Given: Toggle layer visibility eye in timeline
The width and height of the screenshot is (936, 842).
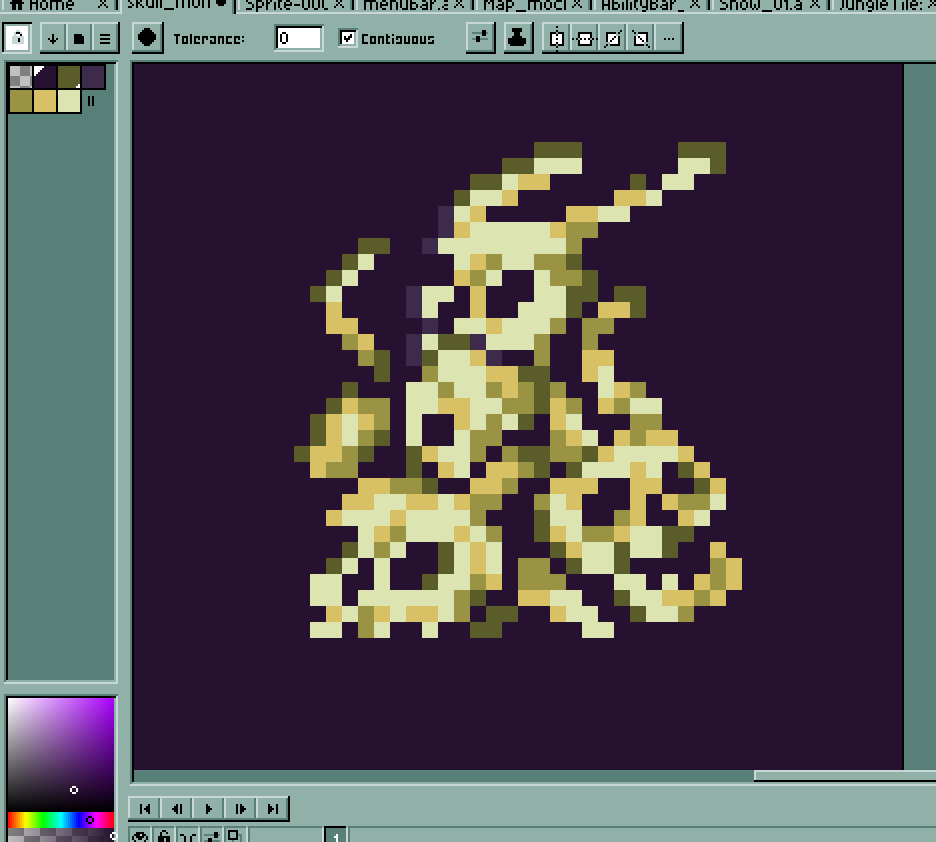Looking at the screenshot, I should coord(140,836).
